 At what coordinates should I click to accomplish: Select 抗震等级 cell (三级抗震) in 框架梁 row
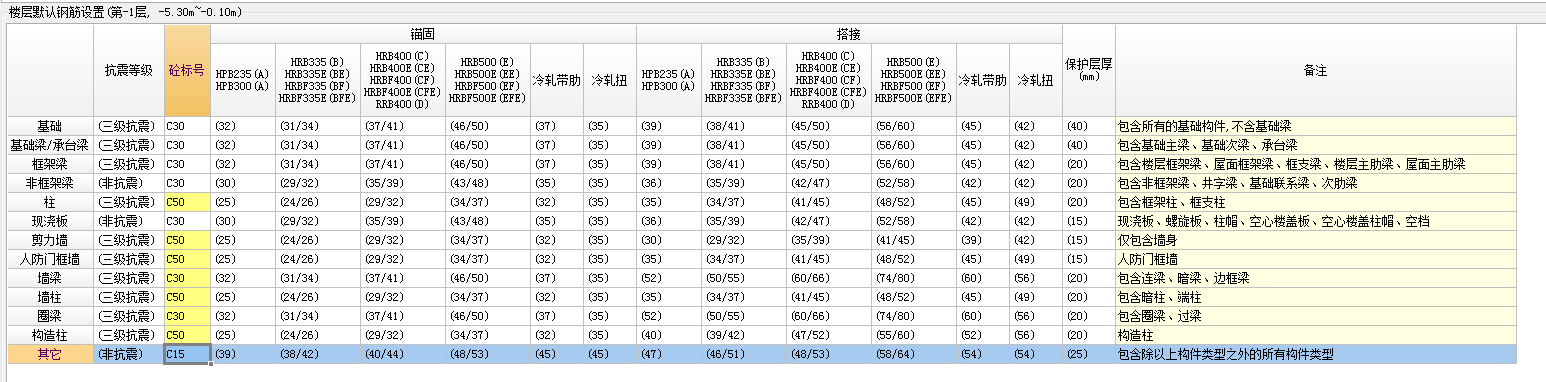pyautogui.click(x=129, y=164)
